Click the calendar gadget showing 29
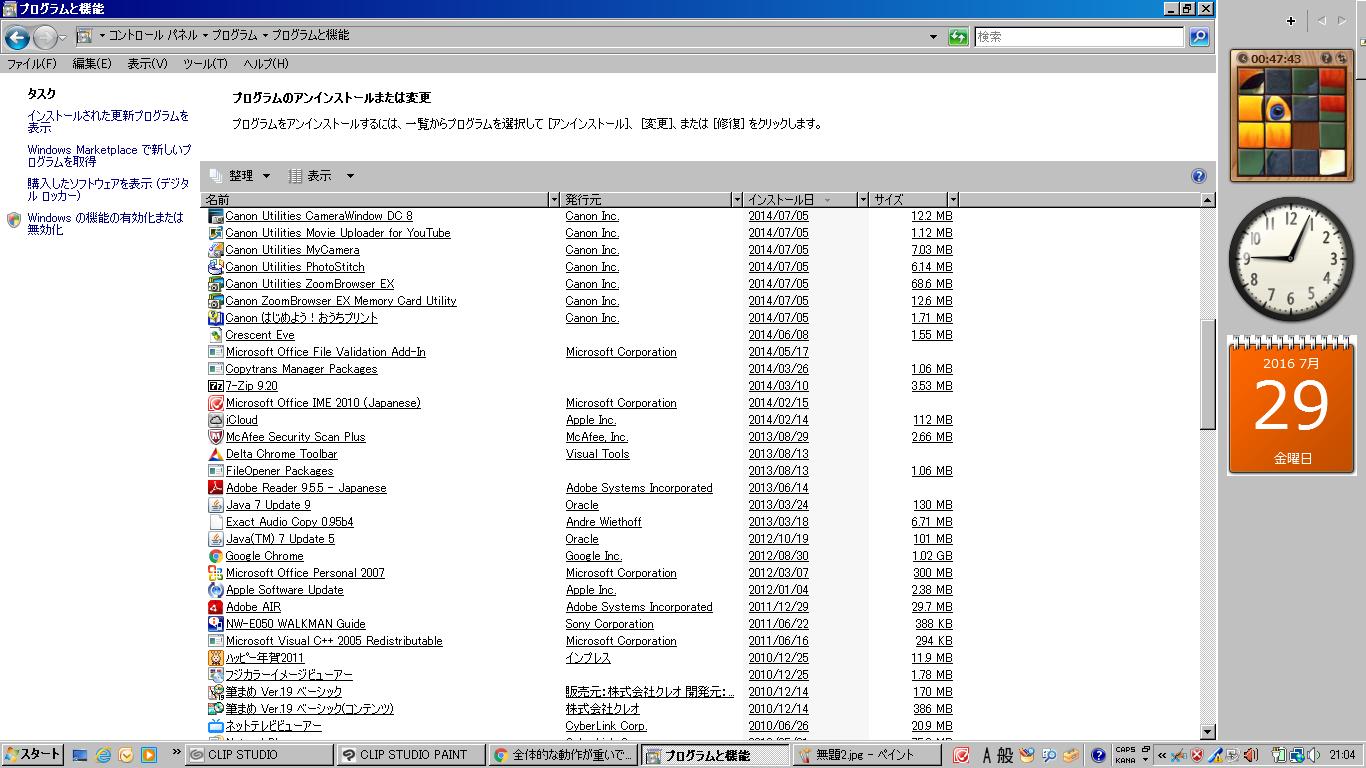 coord(1292,404)
